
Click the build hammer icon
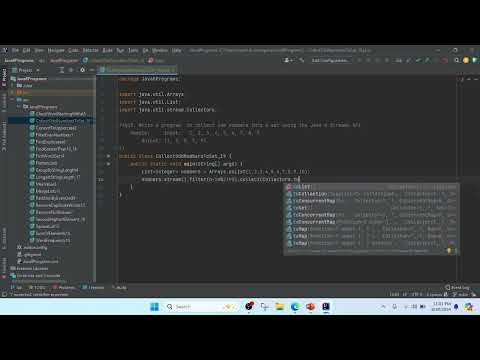point(302,60)
